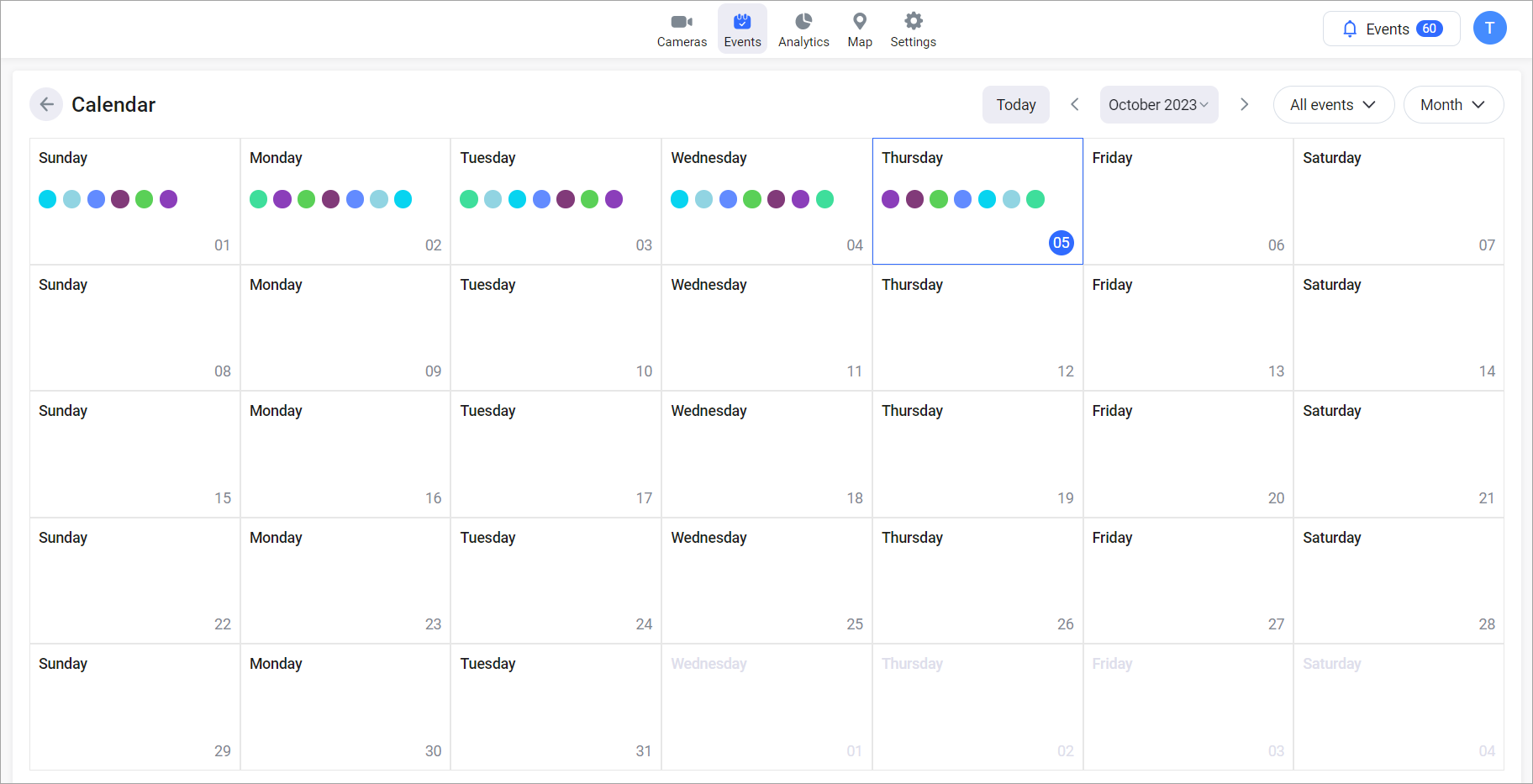Open Events notifications bell button
Viewport: 1533px width, 784px height.
1391,29
